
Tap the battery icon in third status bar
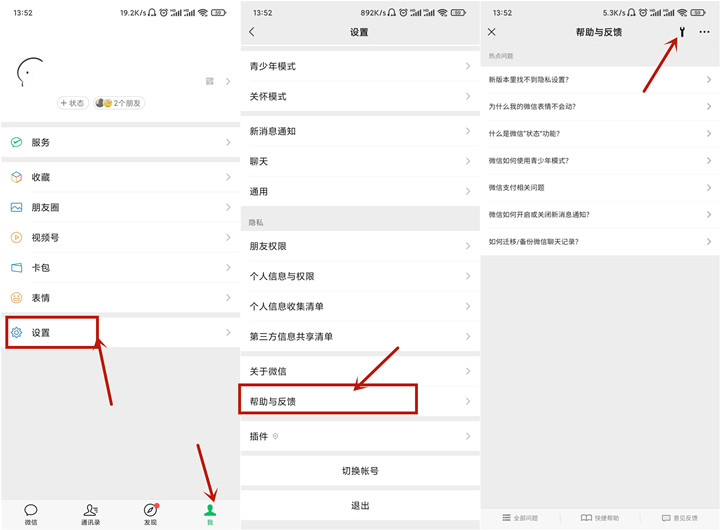click(x=698, y=13)
